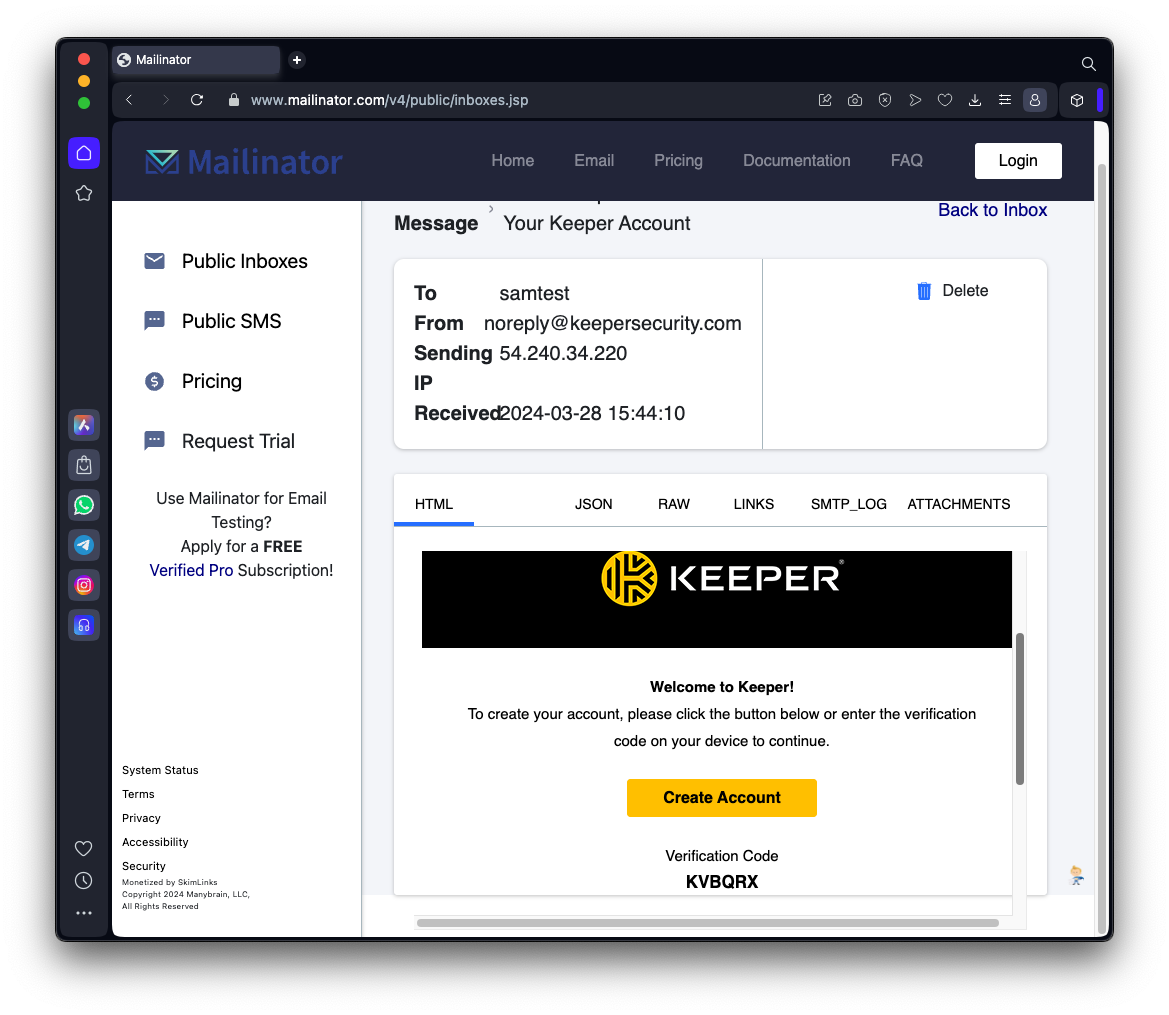The height and width of the screenshot is (1015, 1169).
Task: Click the Delete trash icon
Action: (924, 291)
